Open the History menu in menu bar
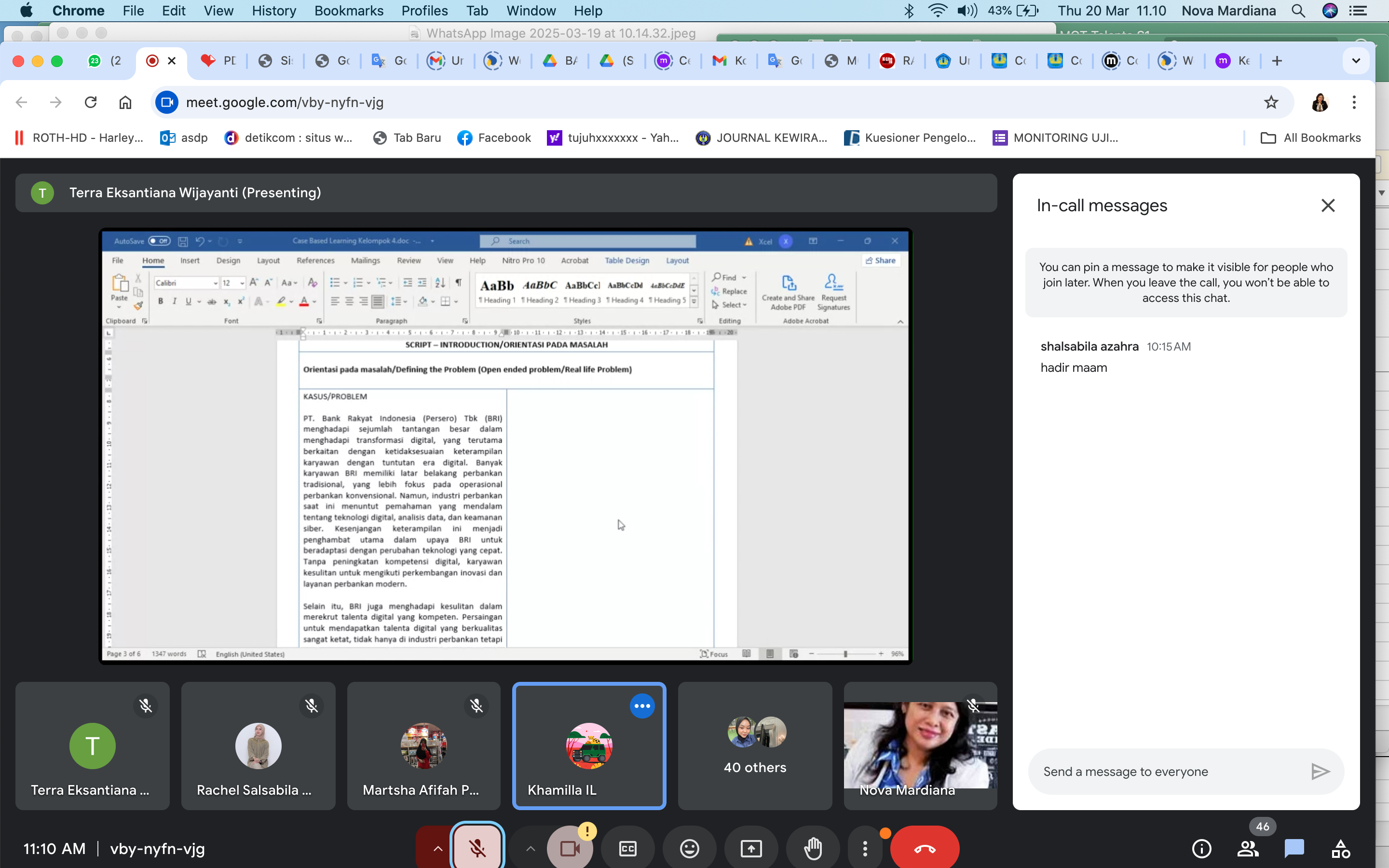 pyautogui.click(x=274, y=11)
